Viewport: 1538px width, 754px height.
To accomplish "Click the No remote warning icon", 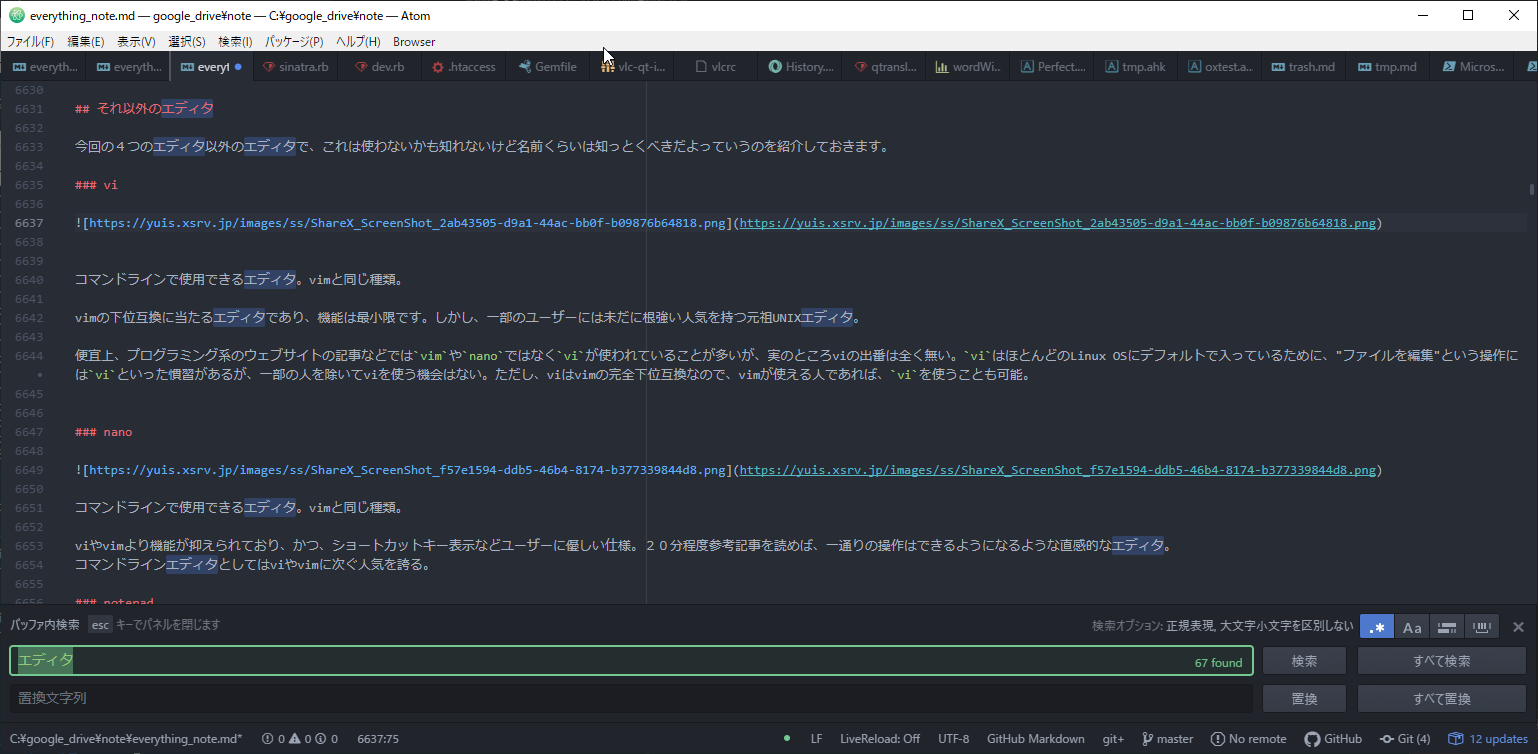I will click(x=1217, y=739).
